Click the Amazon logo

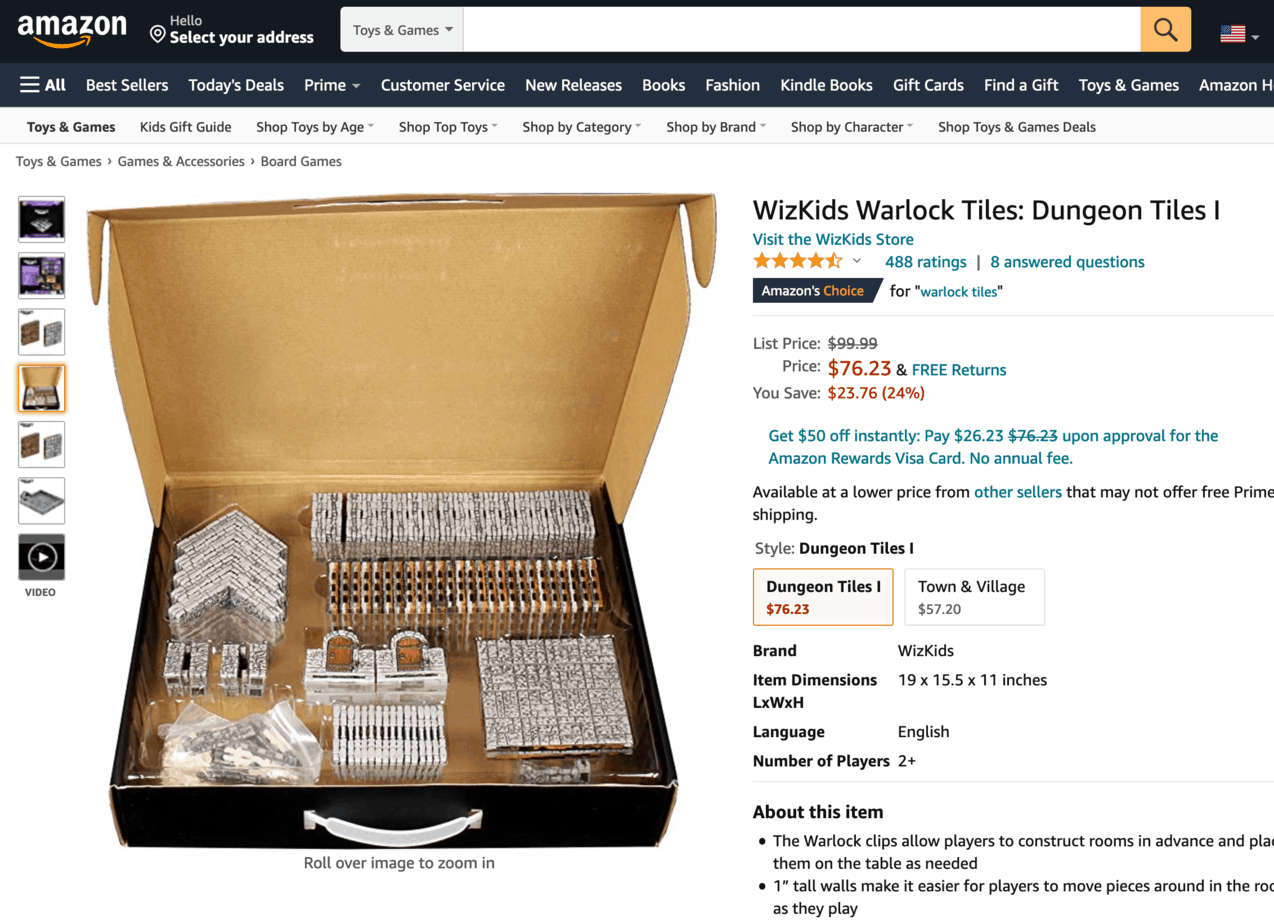[x=72, y=30]
